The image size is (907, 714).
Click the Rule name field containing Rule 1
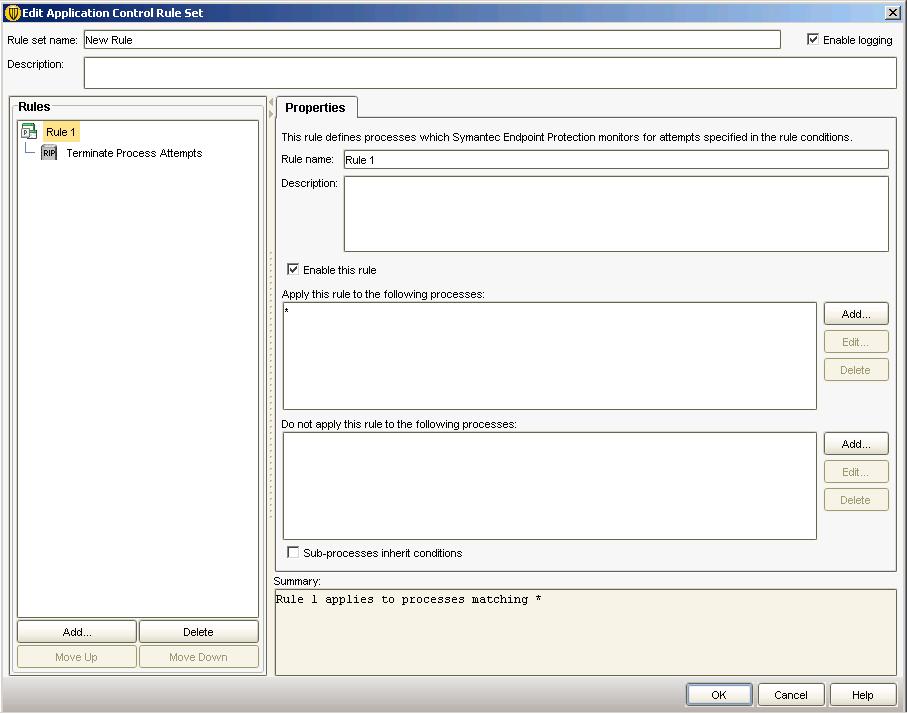point(616,160)
